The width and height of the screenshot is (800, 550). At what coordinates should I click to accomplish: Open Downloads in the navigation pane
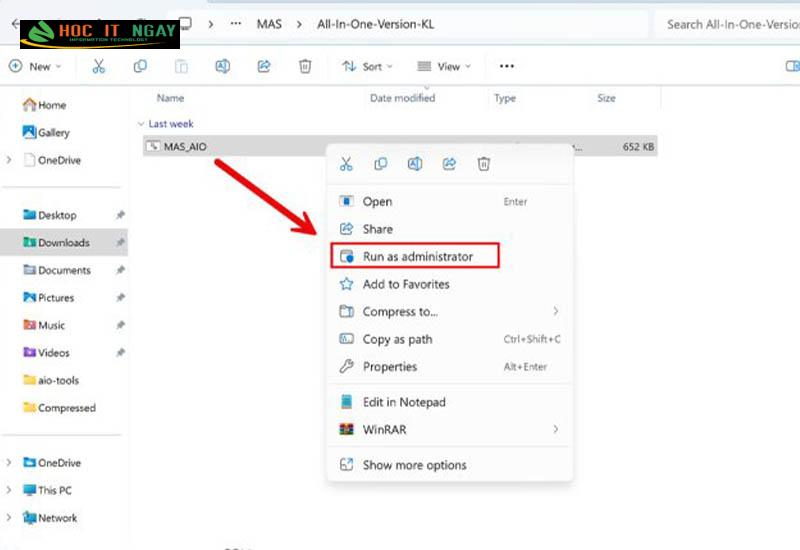[64, 242]
